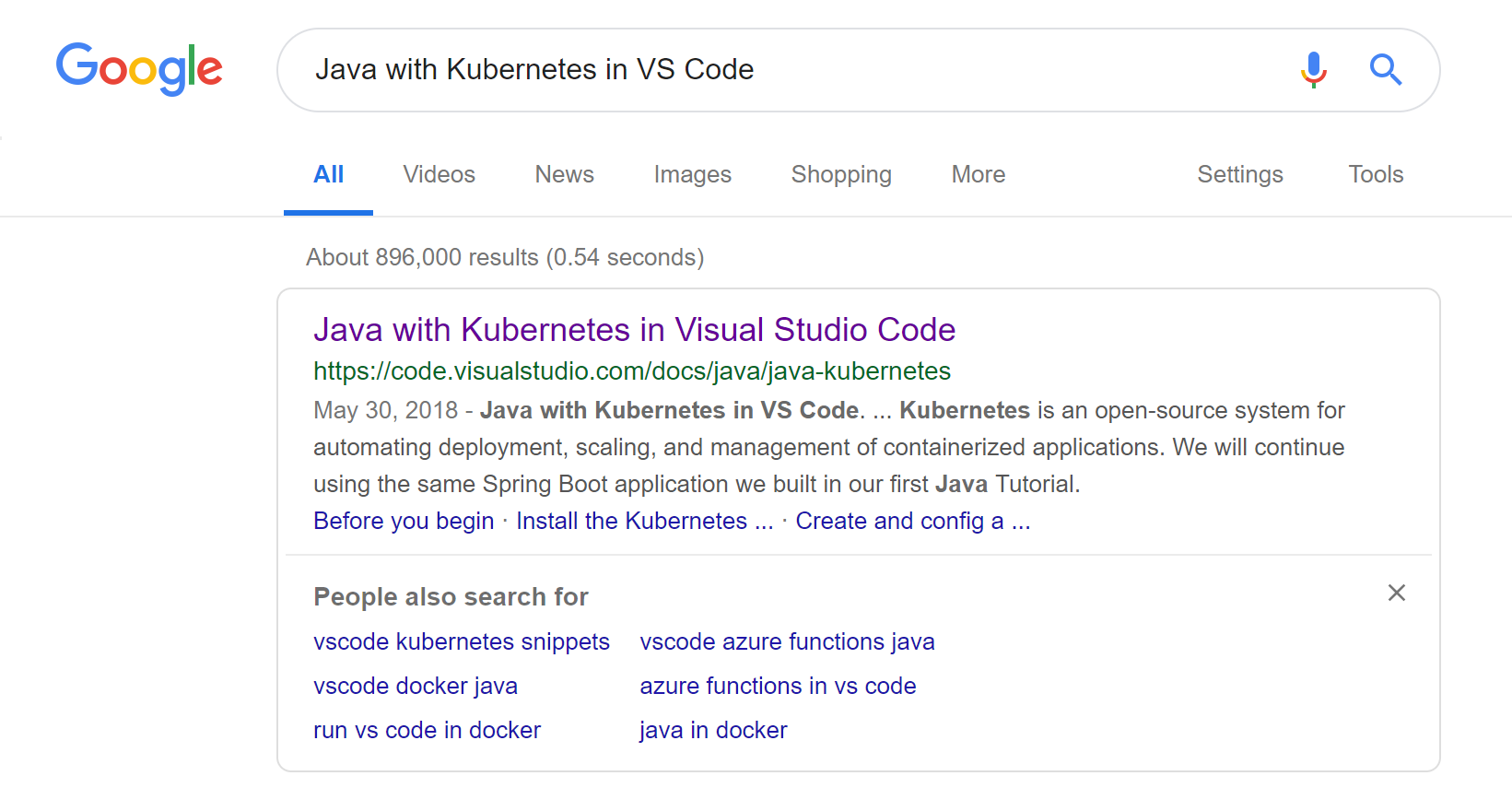The image size is (1512, 811).
Task: Search for vscode docker java
Action: click(x=416, y=686)
